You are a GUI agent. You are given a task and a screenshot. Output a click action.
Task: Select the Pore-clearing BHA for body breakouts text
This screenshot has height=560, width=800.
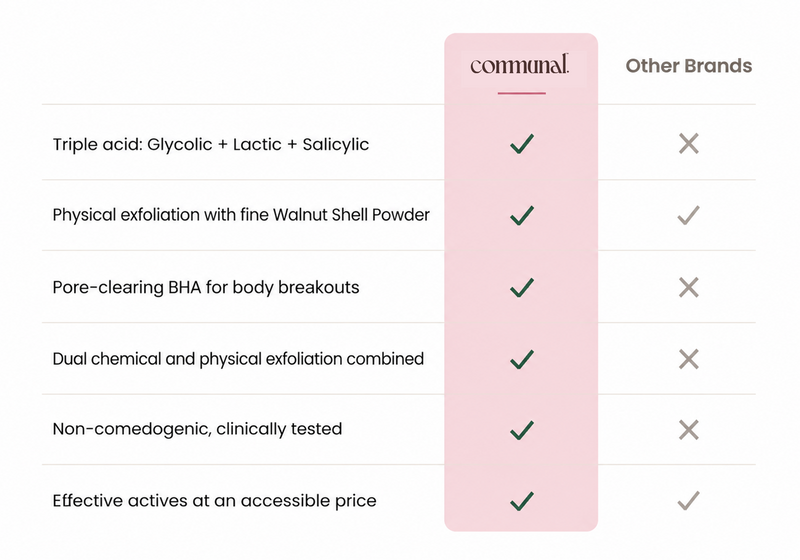point(206,288)
